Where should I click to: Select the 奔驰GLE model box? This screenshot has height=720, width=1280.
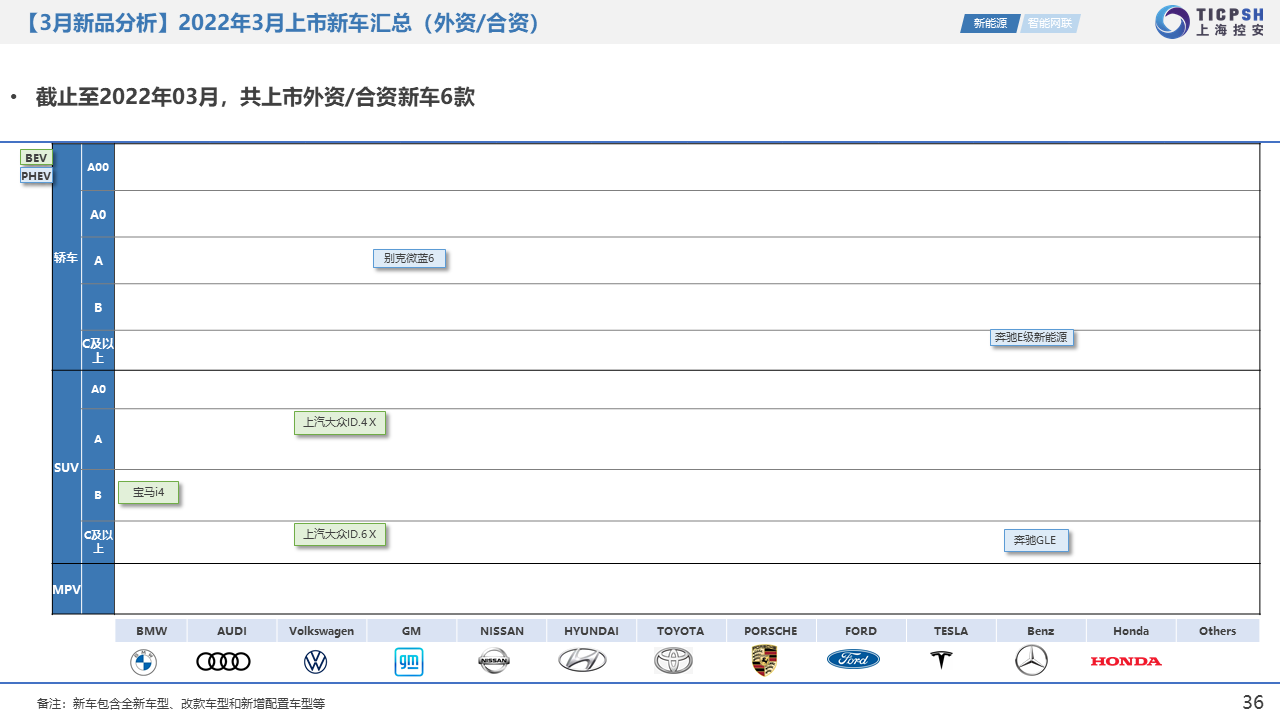pos(1035,540)
